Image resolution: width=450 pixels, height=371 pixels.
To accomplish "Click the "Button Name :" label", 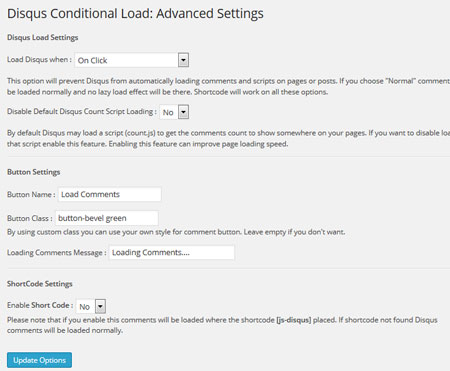I will coord(31,194).
